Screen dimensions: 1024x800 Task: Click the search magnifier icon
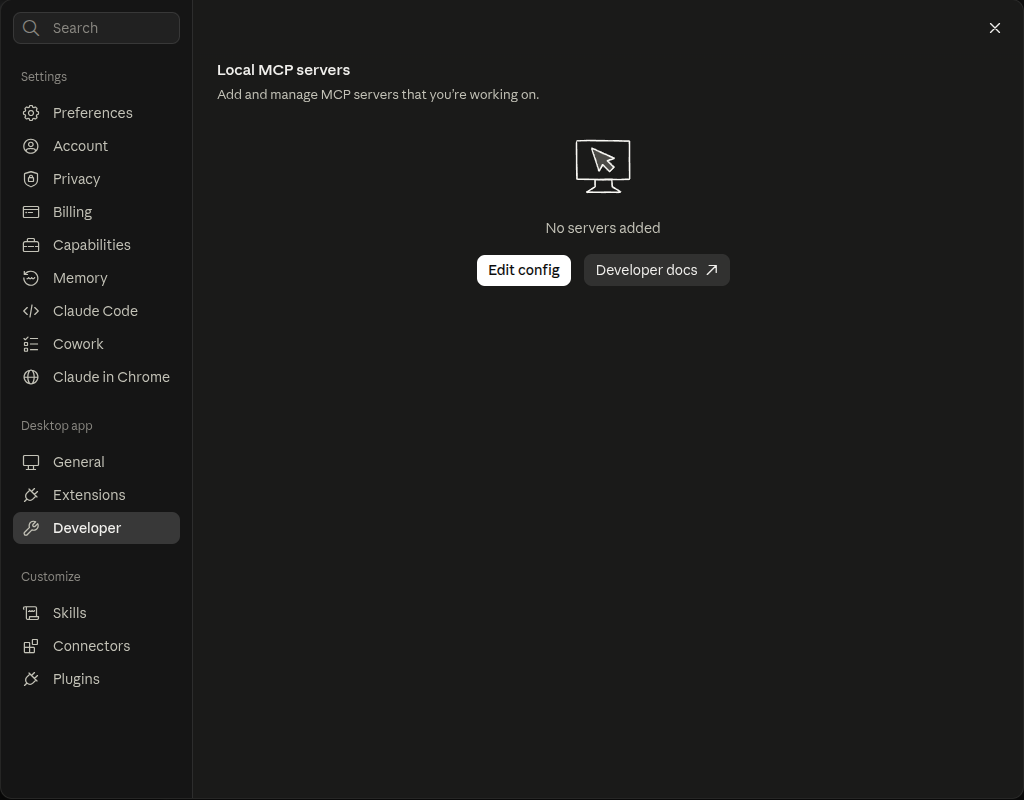[x=31, y=27]
